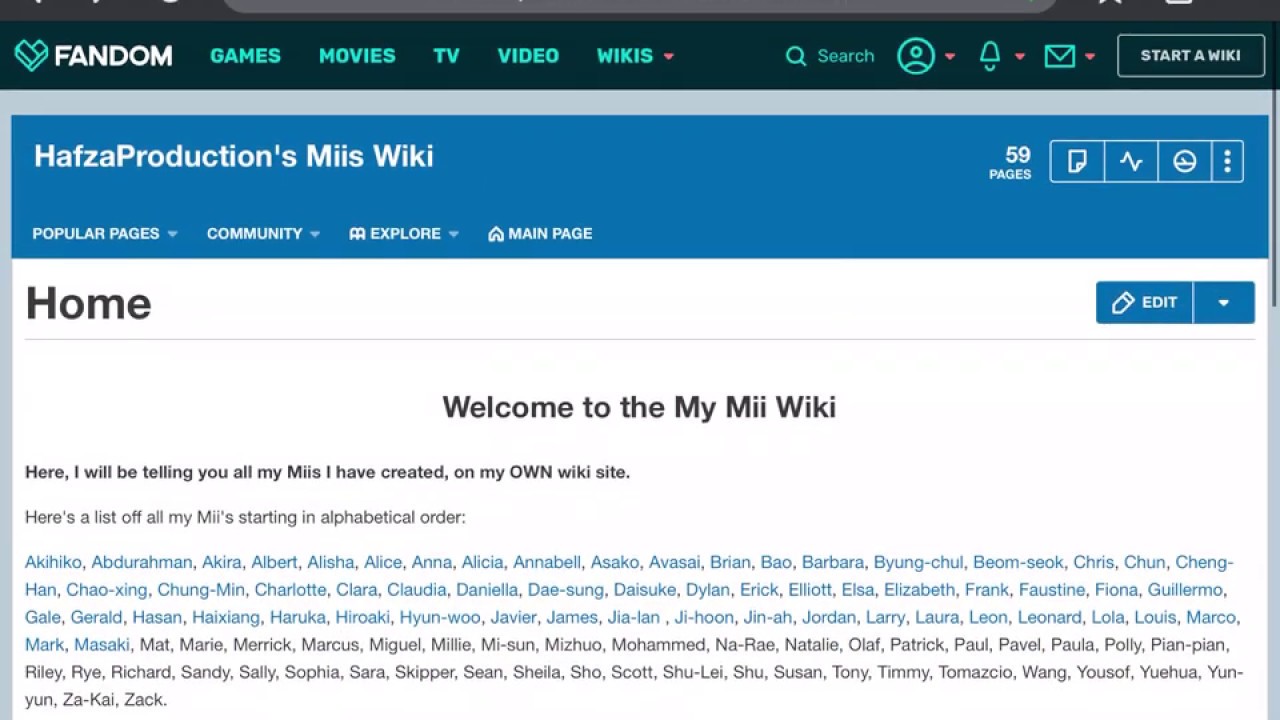Click the pencil icon on Edit button
This screenshot has width=1280, height=720.
[1123, 302]
